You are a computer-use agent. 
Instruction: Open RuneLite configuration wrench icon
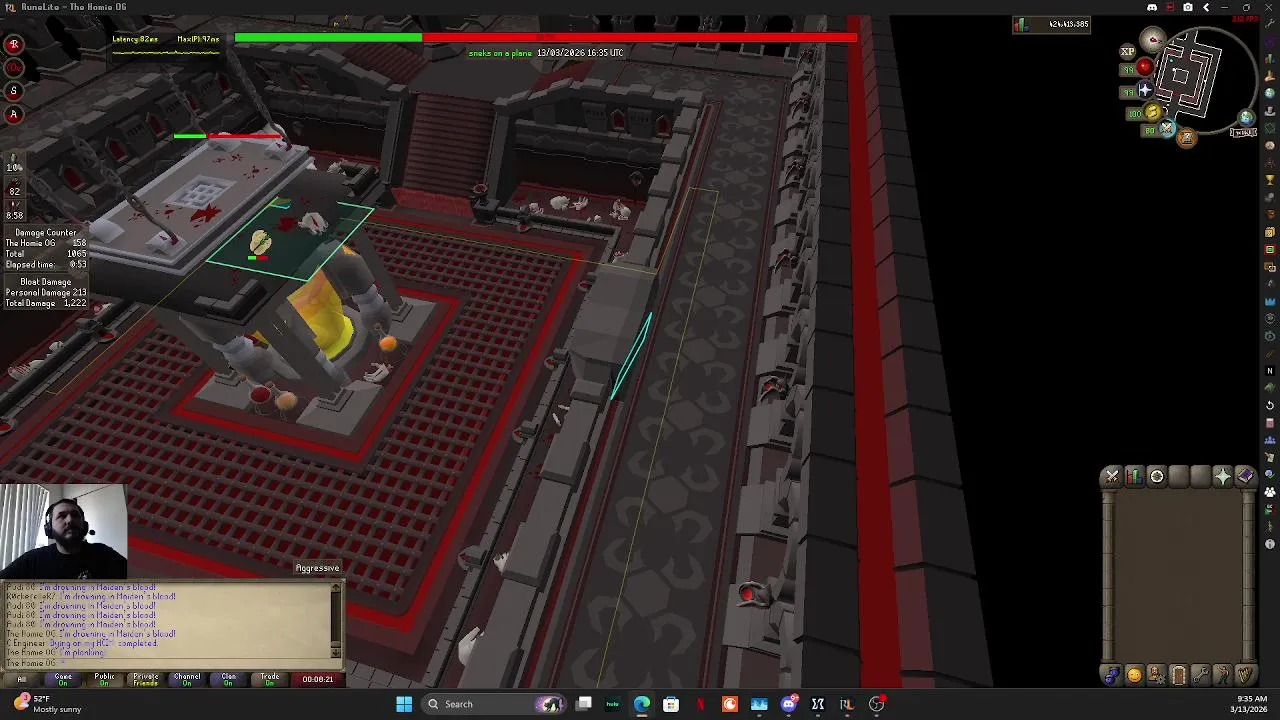[x=1270, y=23]
